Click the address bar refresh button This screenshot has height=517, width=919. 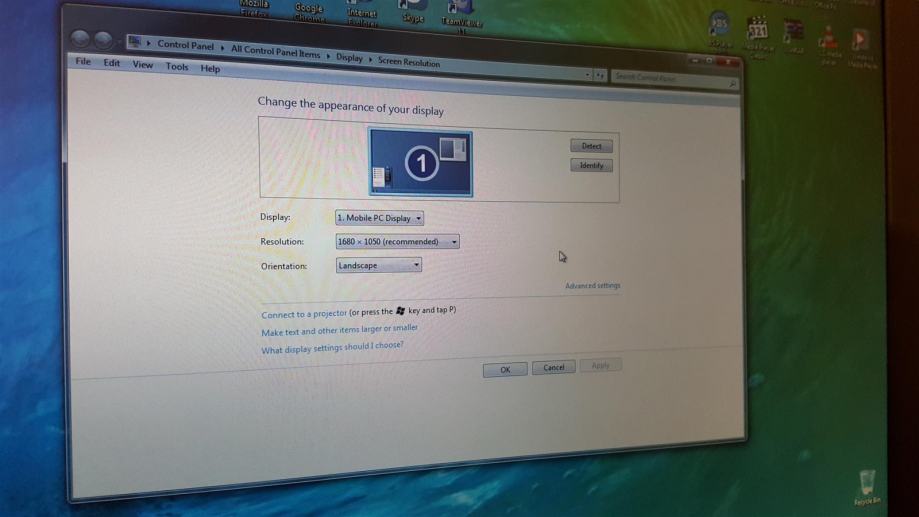click(x=600, y=75)
